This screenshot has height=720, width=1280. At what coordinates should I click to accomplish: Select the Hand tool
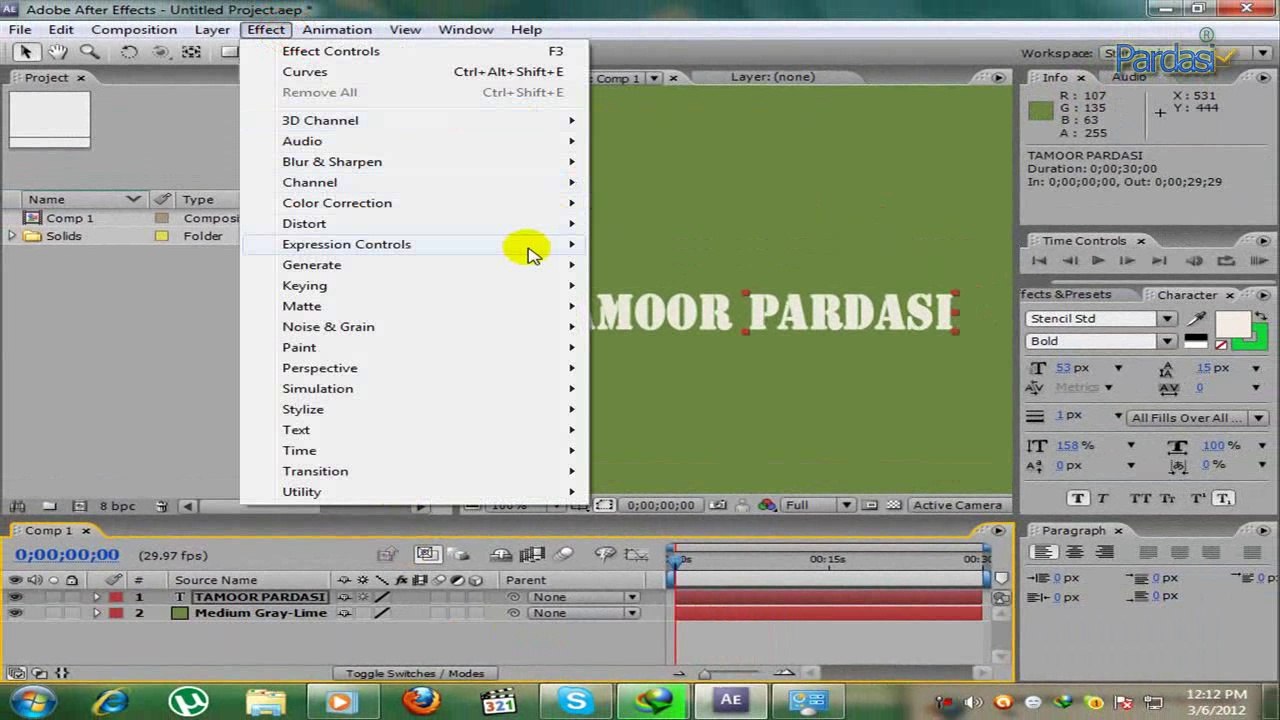(57, 52)
